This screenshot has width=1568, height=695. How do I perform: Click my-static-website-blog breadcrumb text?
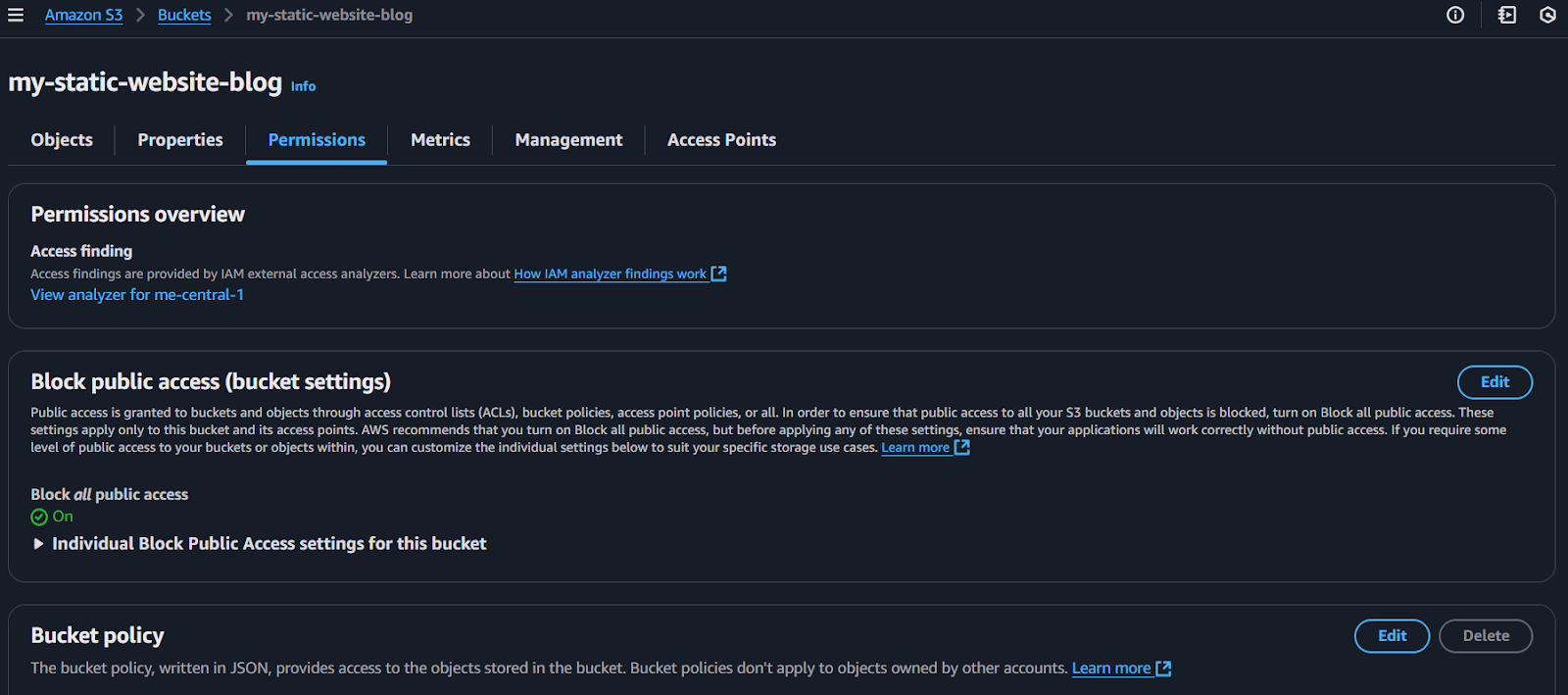coord(329,15)
